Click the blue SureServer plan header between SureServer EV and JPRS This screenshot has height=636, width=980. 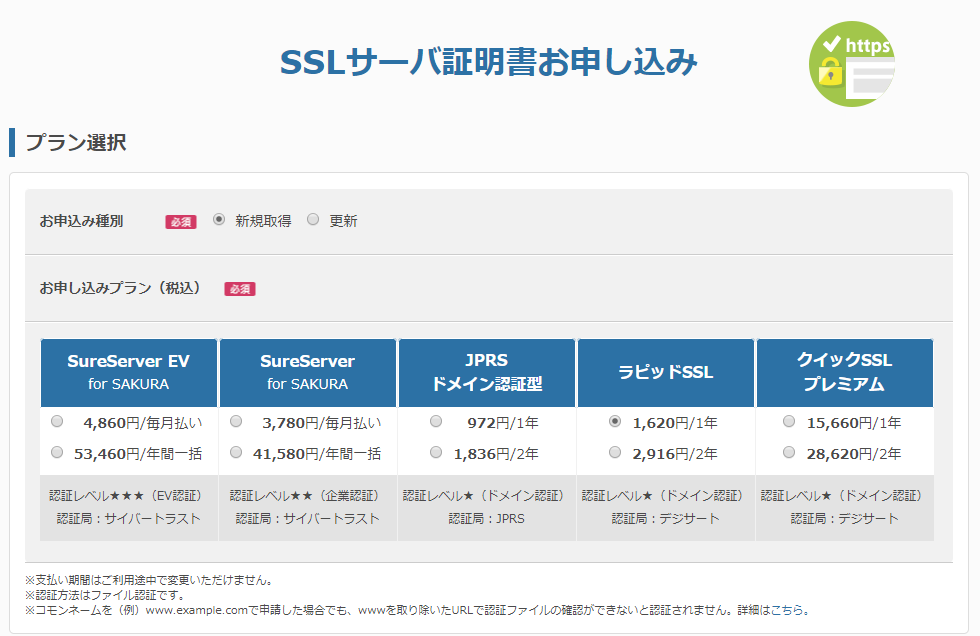click(308, 373)
